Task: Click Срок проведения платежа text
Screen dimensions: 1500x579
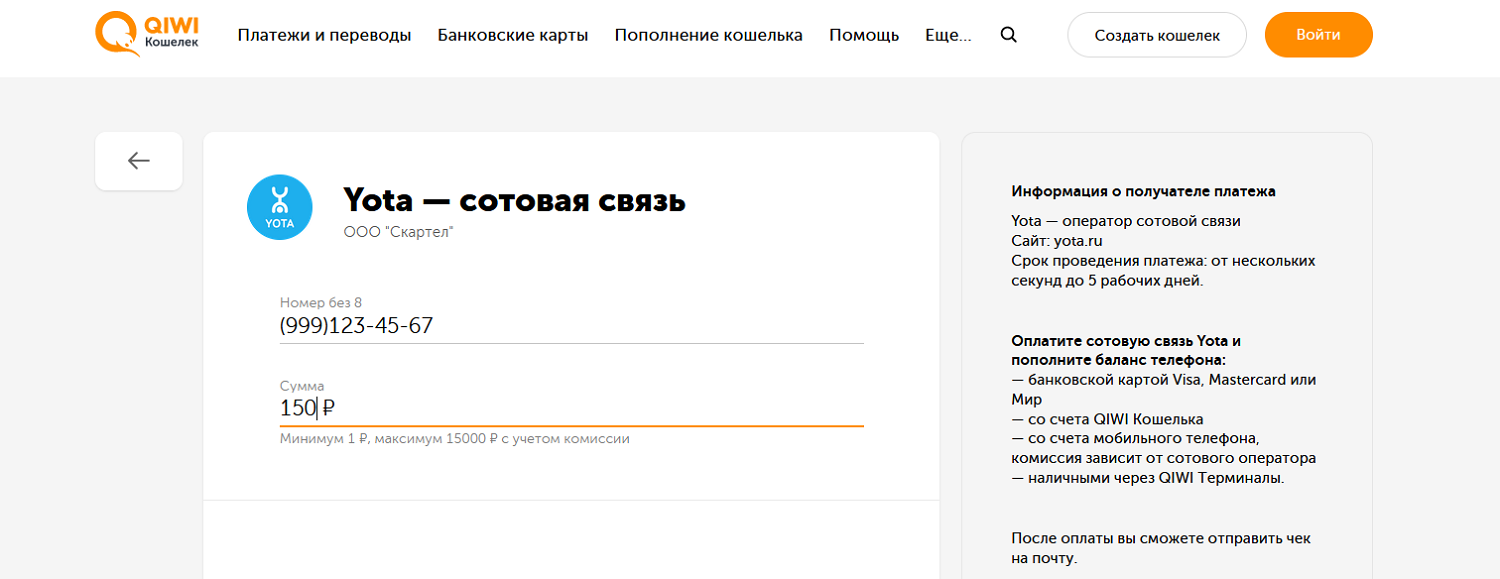Action: tap(1163, 271)
